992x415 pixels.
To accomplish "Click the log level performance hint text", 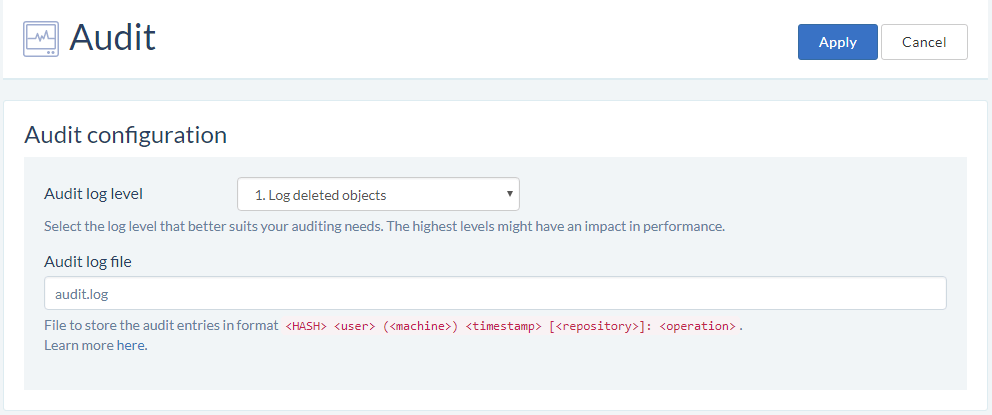I will (384, 226).
